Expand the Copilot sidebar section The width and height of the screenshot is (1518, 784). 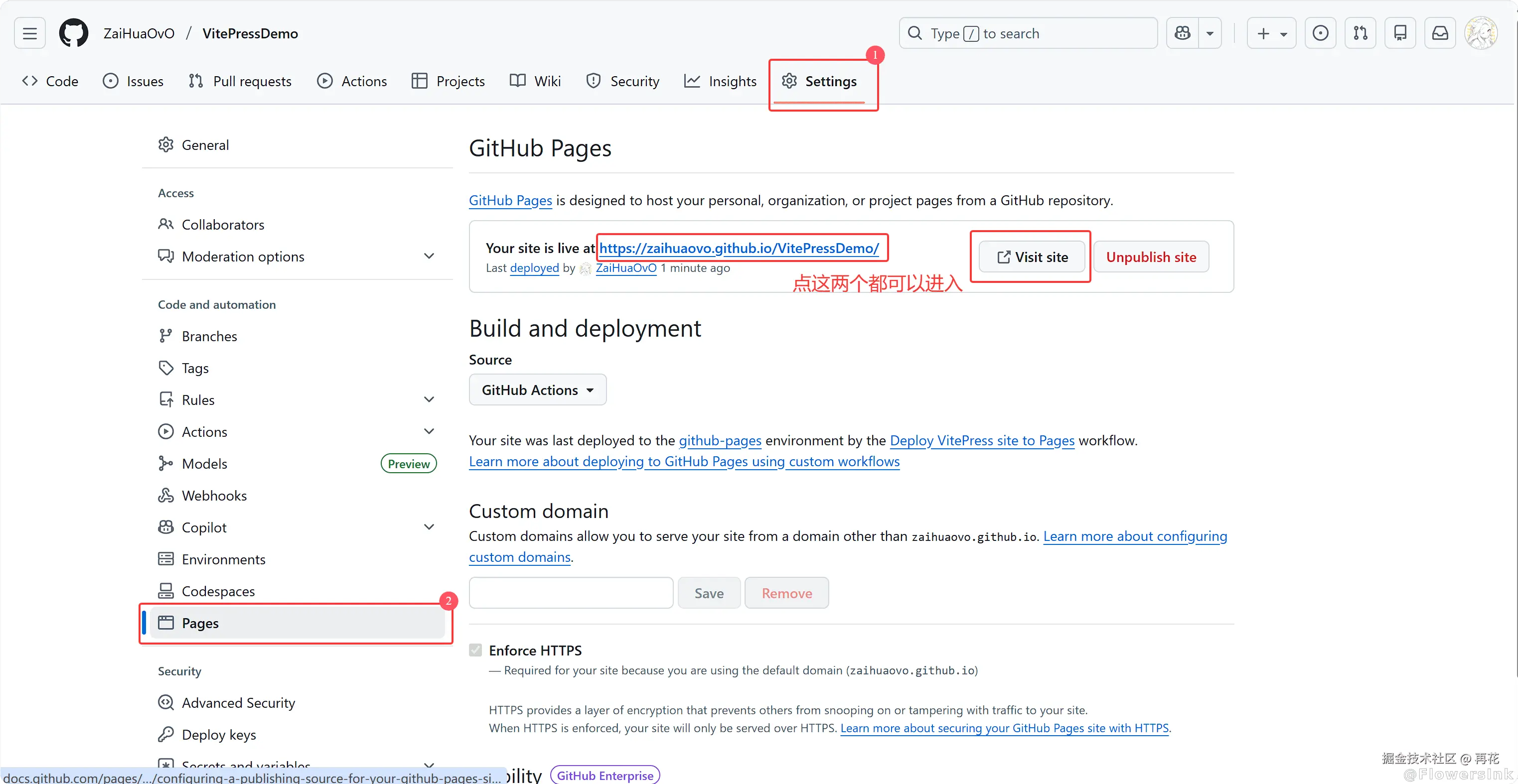point(429,527)
